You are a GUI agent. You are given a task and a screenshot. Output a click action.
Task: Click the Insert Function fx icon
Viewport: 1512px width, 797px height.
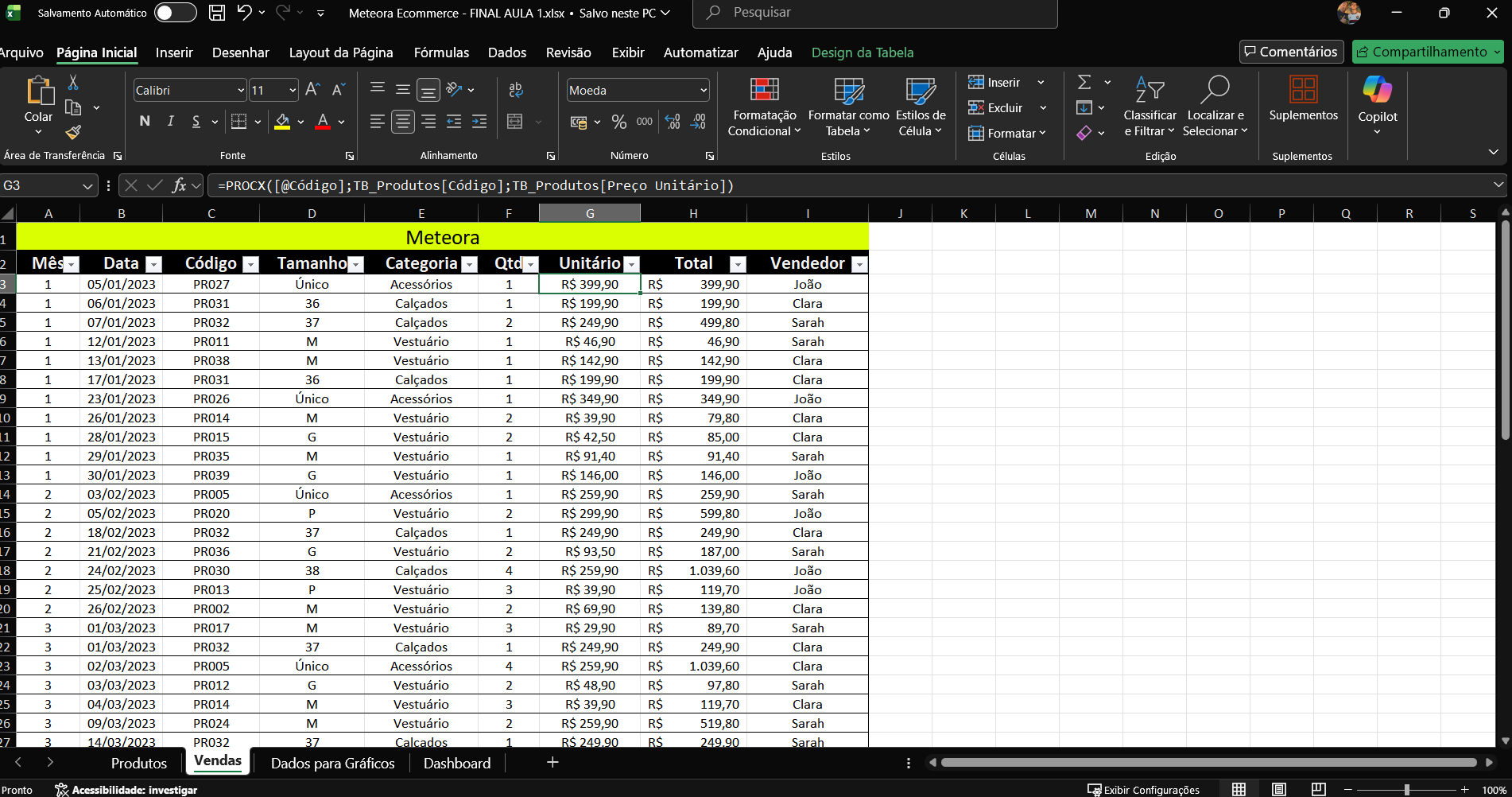click(179, 185)
